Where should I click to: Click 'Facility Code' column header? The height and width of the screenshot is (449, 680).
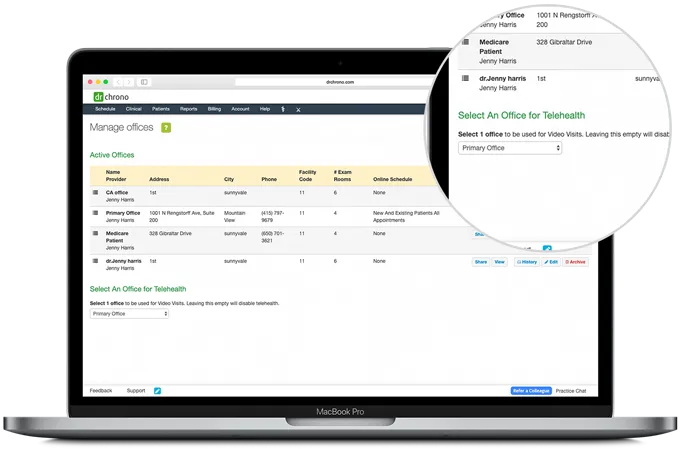(307, 176)
